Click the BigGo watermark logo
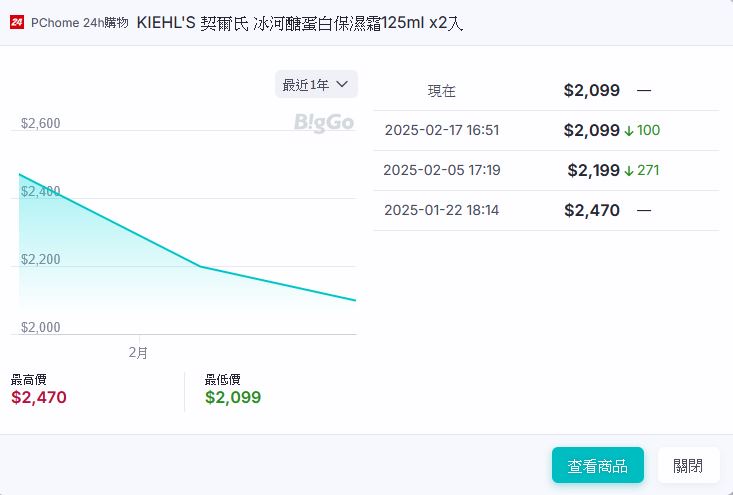The image size is (733, 495). 324,122
